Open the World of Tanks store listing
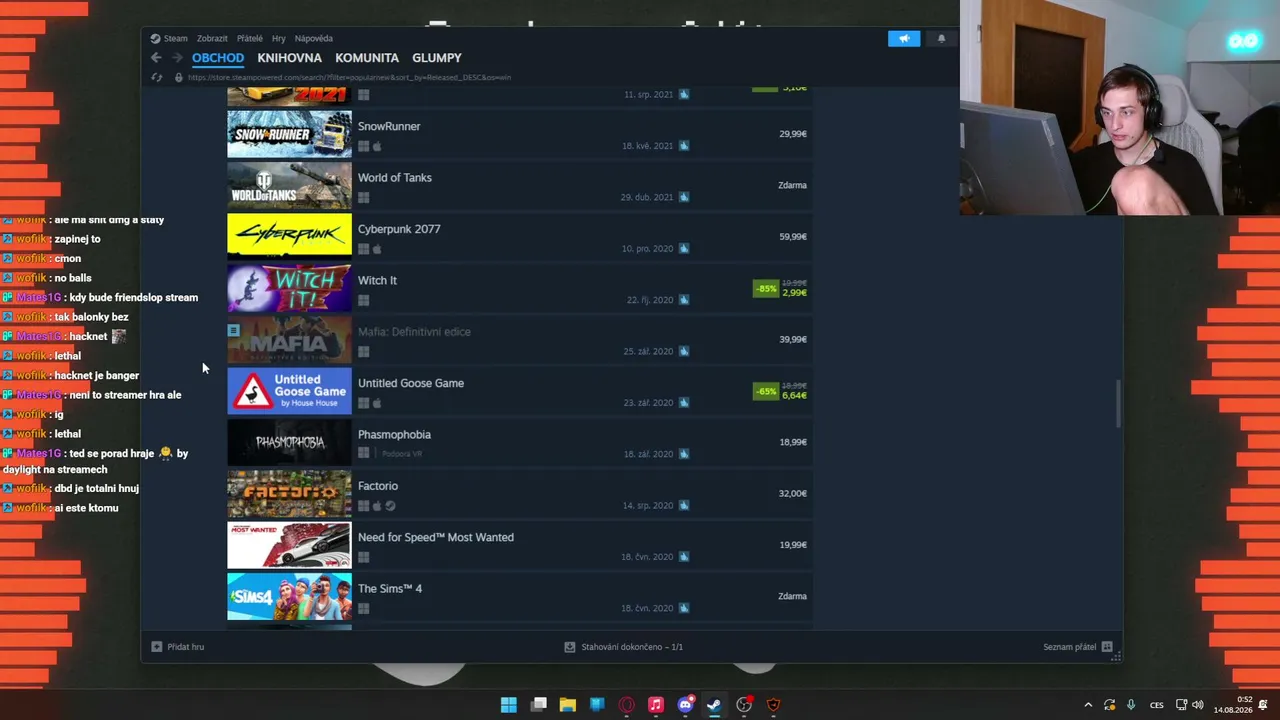 click(519, 185)
